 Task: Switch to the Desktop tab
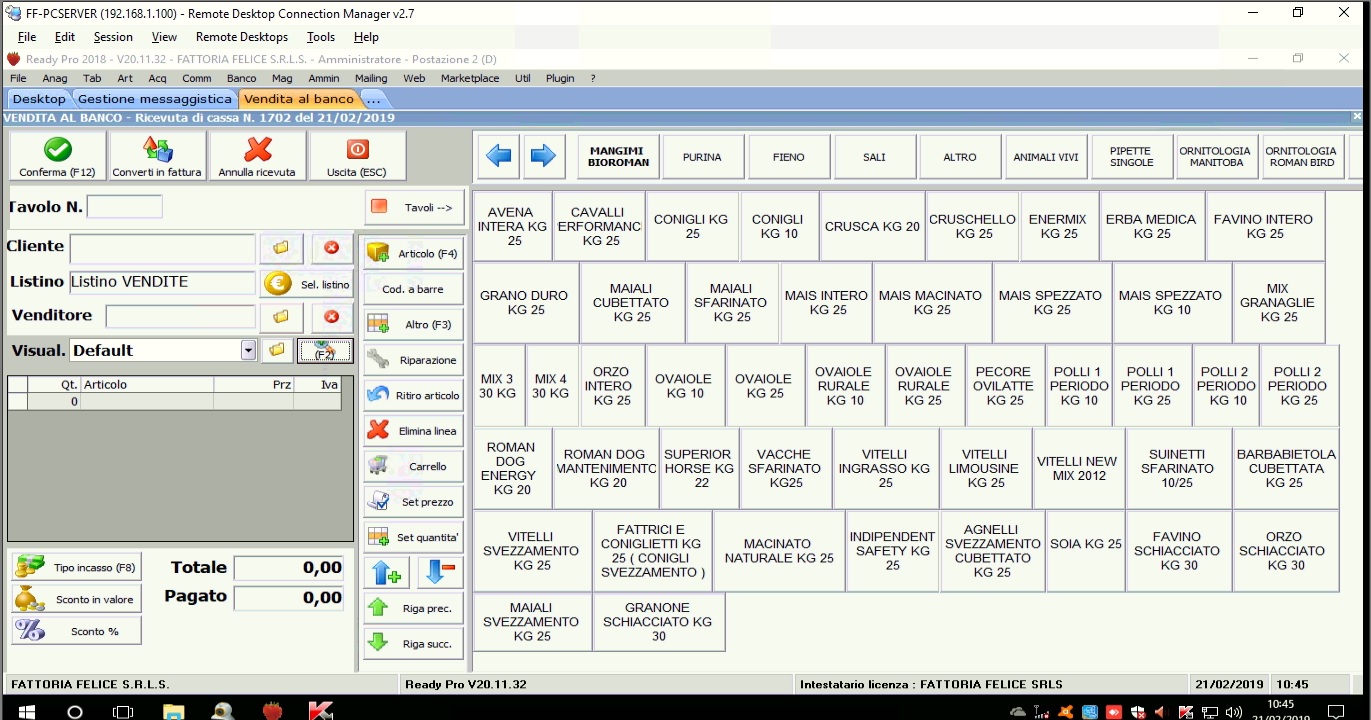pyautogui.click(x=39, y=99)
